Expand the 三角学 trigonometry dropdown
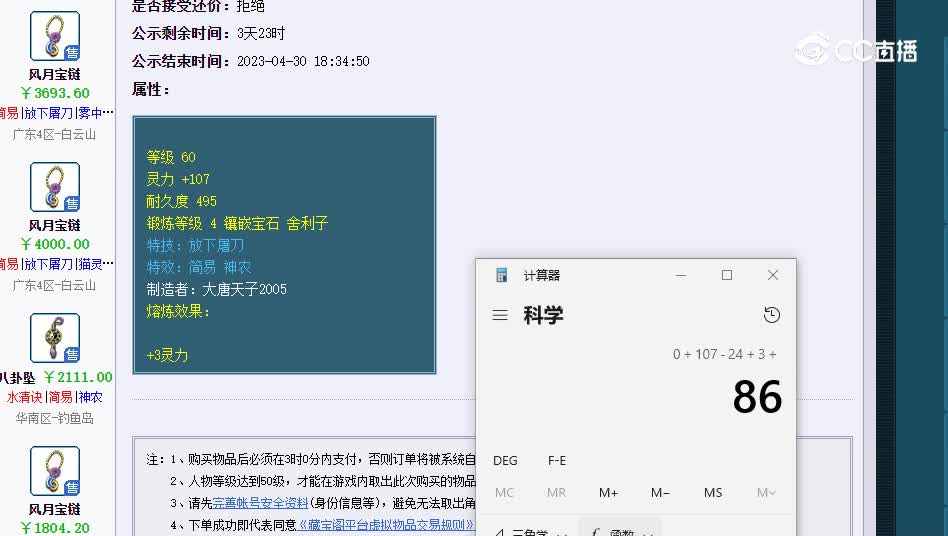The height and width of the screenshot is (536, 948). [532, 531]
